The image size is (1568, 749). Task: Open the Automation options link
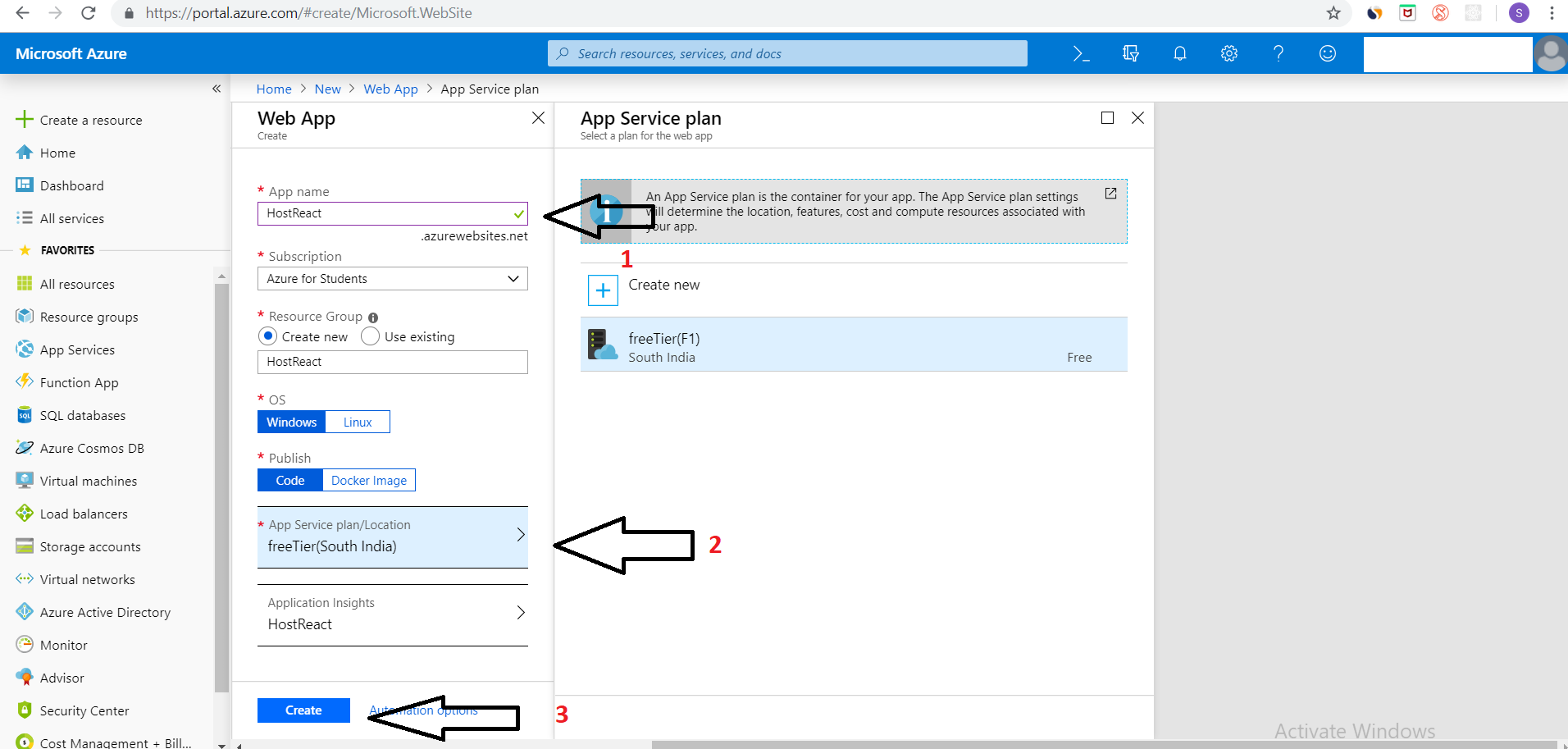(x=423, y=710)
